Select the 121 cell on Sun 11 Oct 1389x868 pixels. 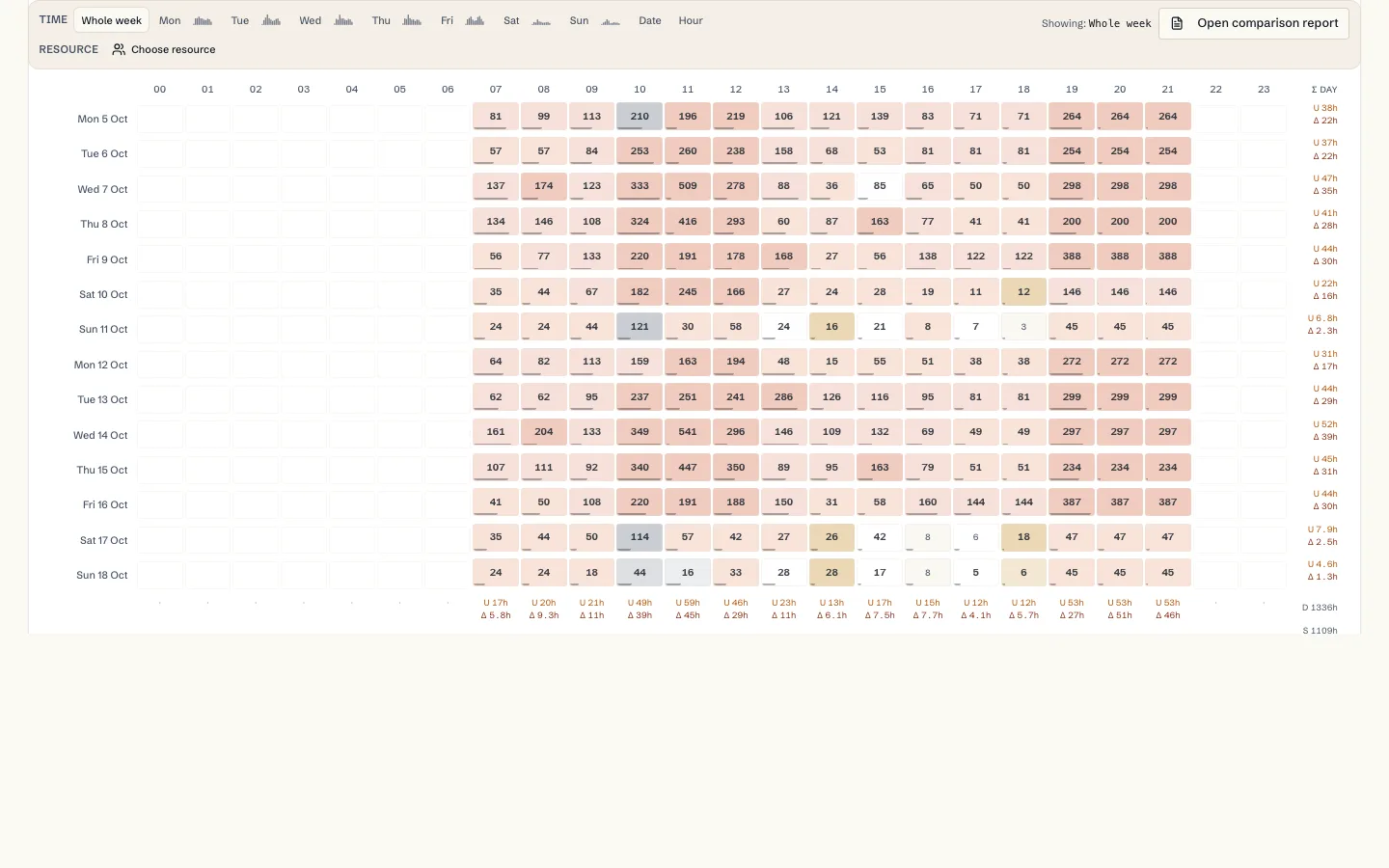(x=640, y=327)
